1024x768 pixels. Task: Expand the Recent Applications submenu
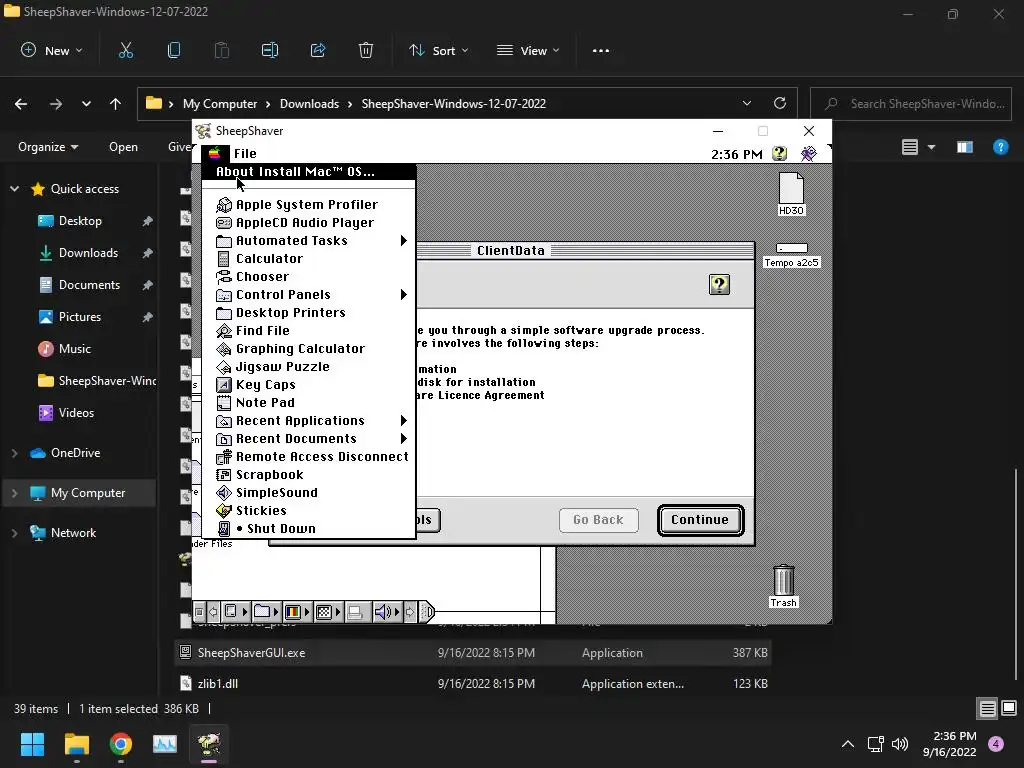pyautogui.click(x=308, y=421)
